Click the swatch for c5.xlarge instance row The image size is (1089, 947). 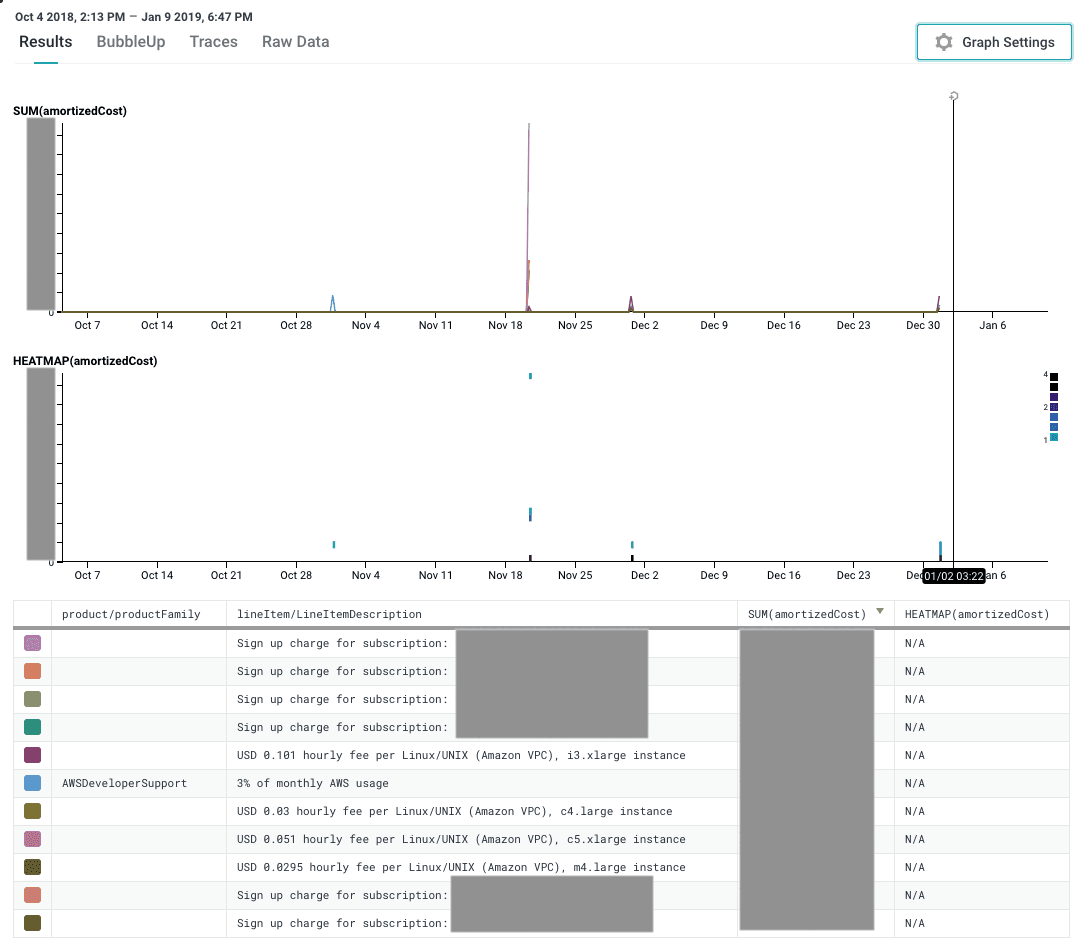pos(33,839)
